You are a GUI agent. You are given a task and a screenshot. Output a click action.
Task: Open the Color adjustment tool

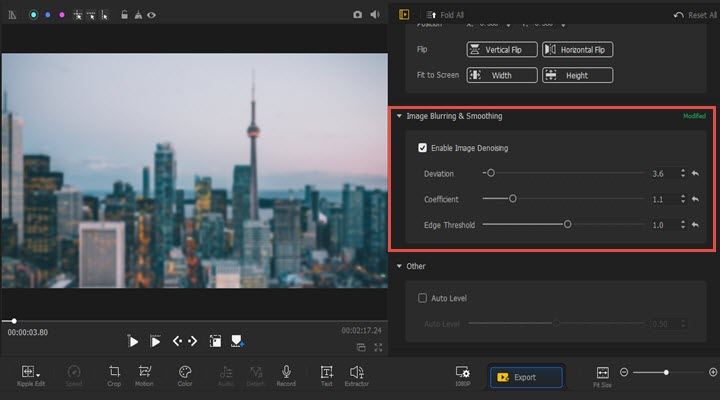pyautogui.click(x=185, y=372)
